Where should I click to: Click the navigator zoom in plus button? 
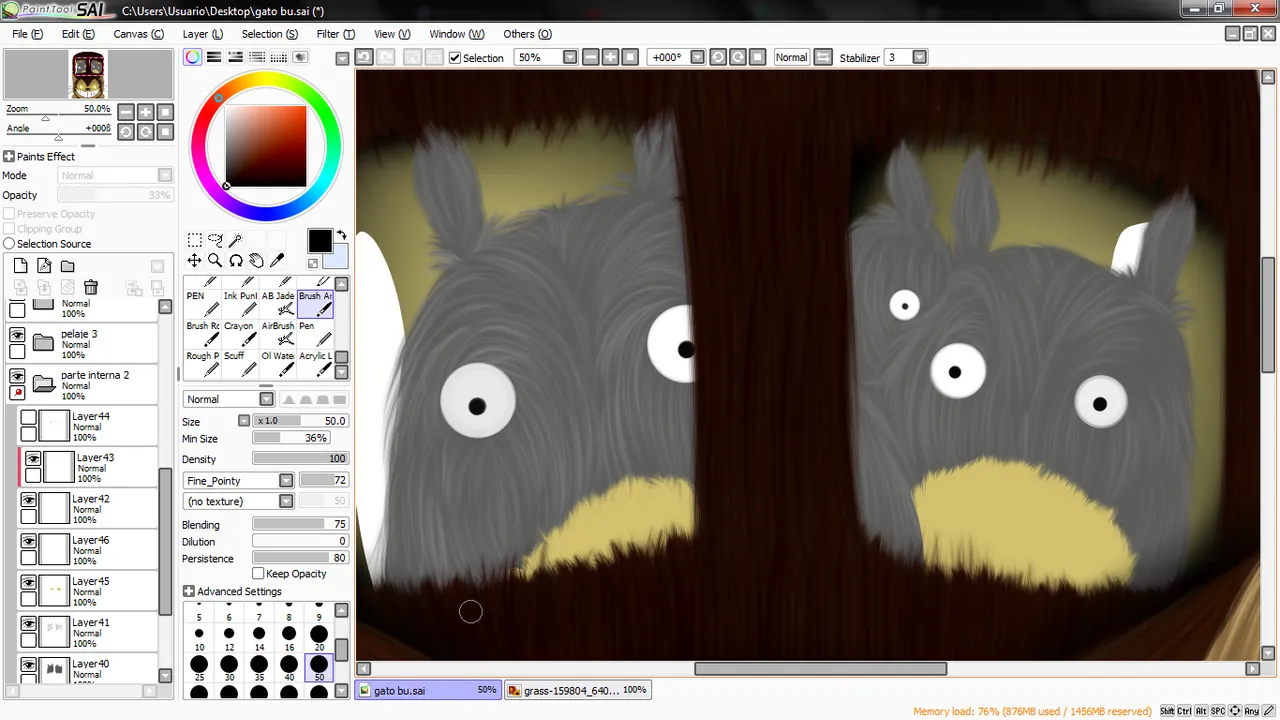[x=146, y=112]
